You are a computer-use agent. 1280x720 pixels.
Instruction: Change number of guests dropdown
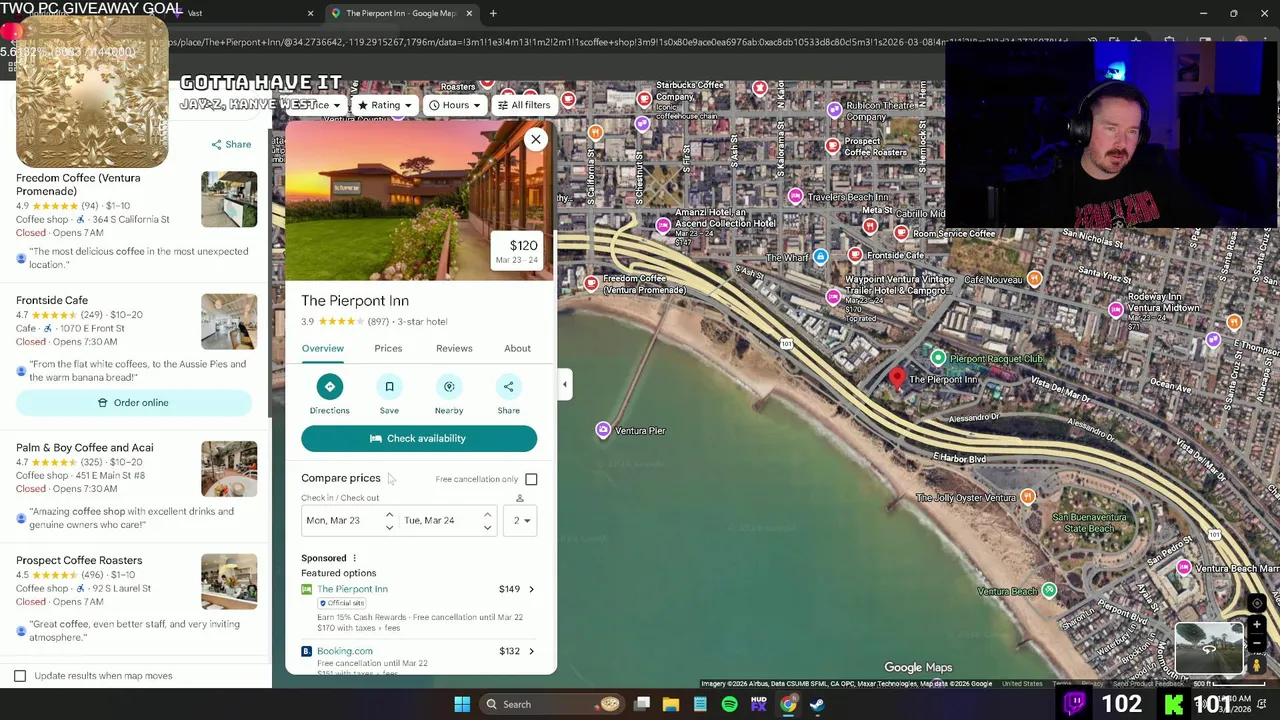coord(521,520)
